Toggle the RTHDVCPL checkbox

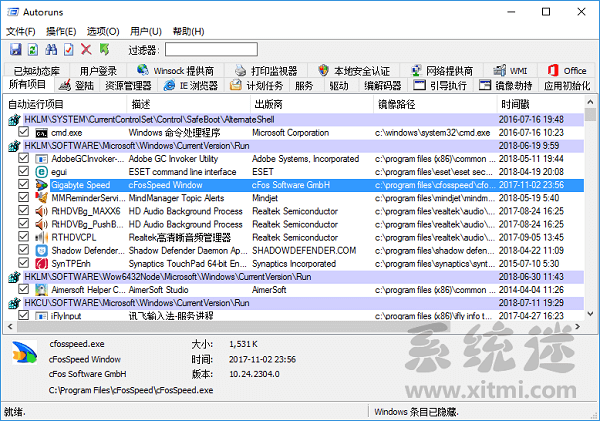[24, 237]
